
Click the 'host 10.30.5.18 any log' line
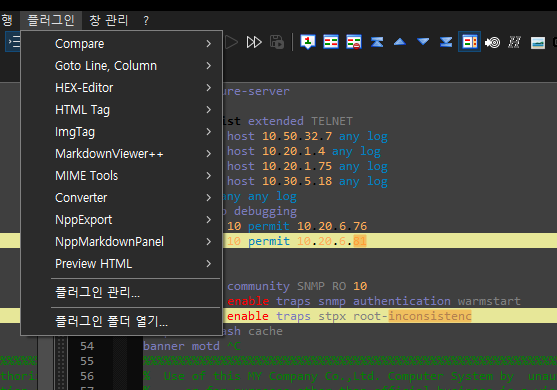307,181
